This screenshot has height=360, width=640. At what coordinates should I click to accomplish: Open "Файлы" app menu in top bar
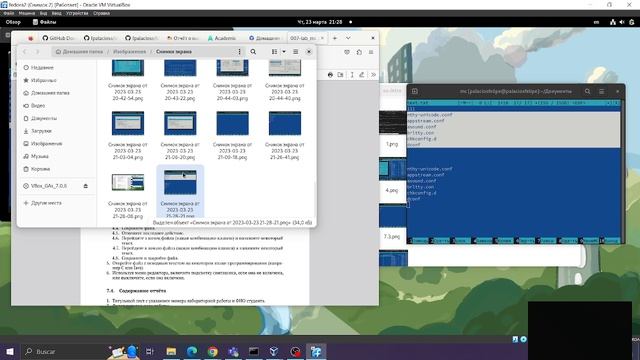click(x=44, y=22)
